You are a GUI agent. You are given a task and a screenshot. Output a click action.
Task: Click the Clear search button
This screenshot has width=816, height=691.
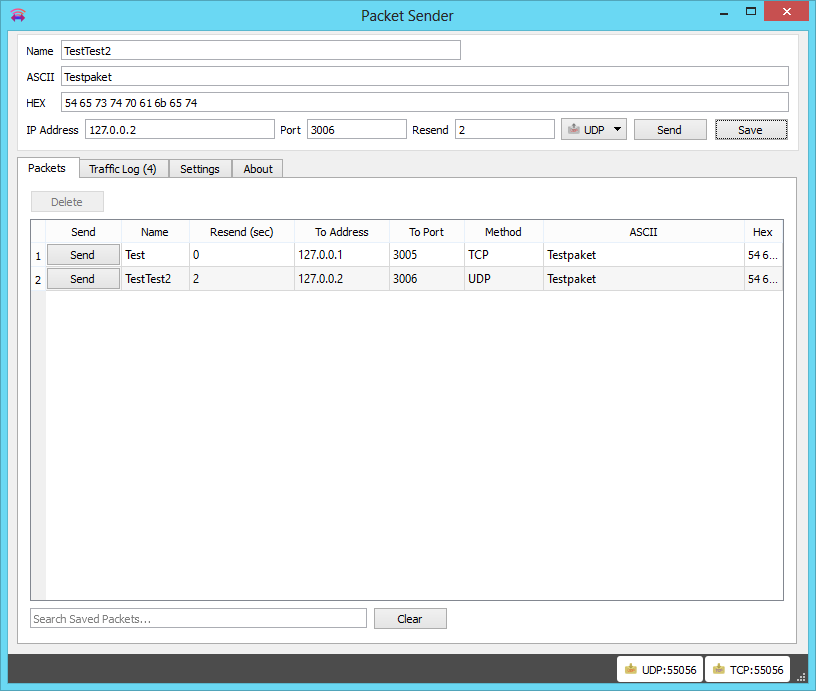(410, 619)
